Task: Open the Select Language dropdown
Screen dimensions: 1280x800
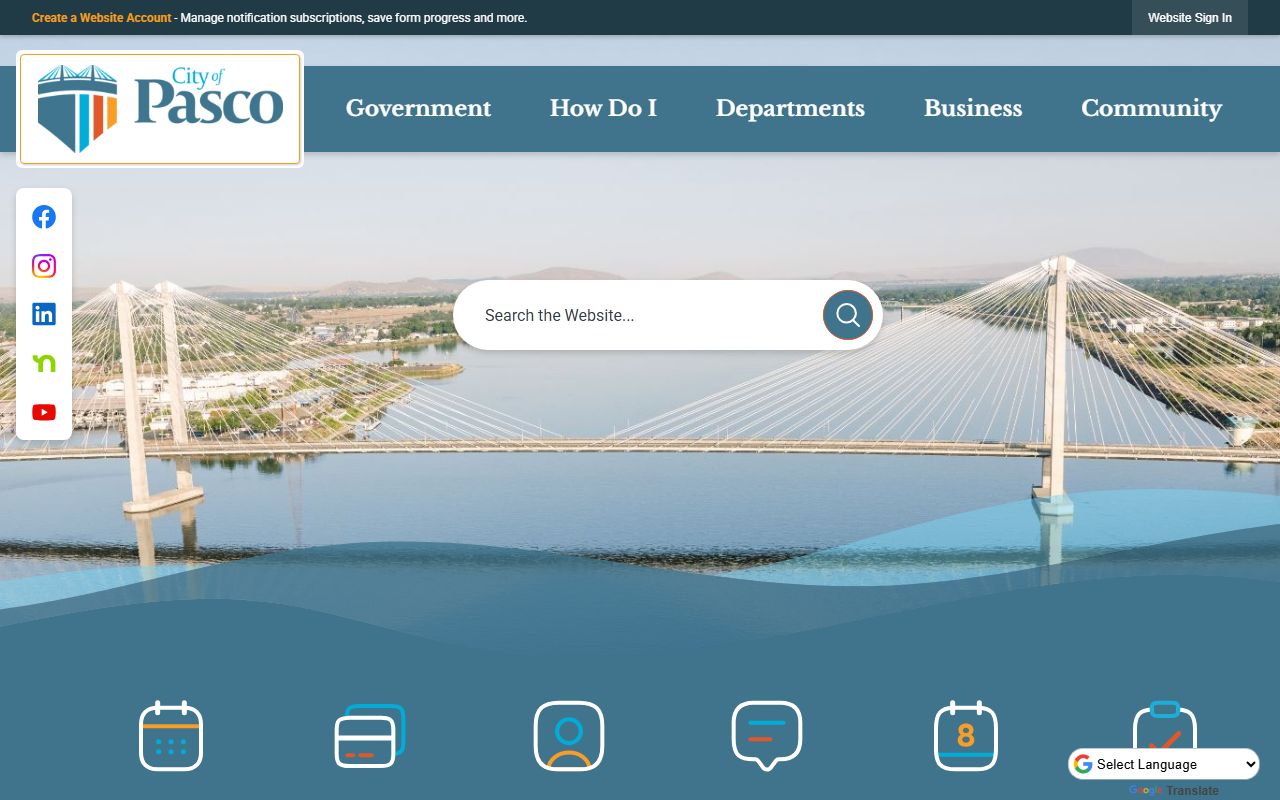Action: pyautogui.click(x=1164, y=764)
